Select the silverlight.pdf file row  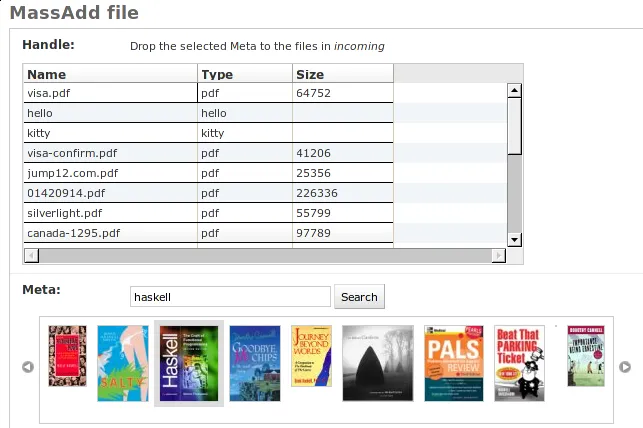click(x=110, y=213)
